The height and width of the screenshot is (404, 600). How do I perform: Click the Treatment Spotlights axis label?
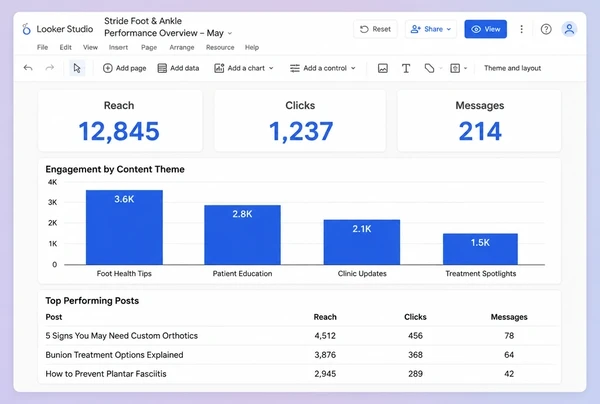481,274
